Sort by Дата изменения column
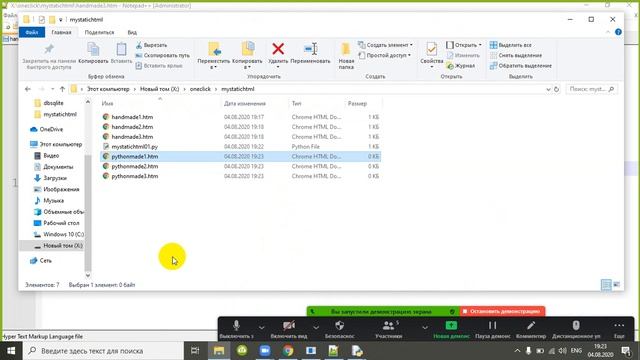The image size is (640, 360). [x=245, y=104]
